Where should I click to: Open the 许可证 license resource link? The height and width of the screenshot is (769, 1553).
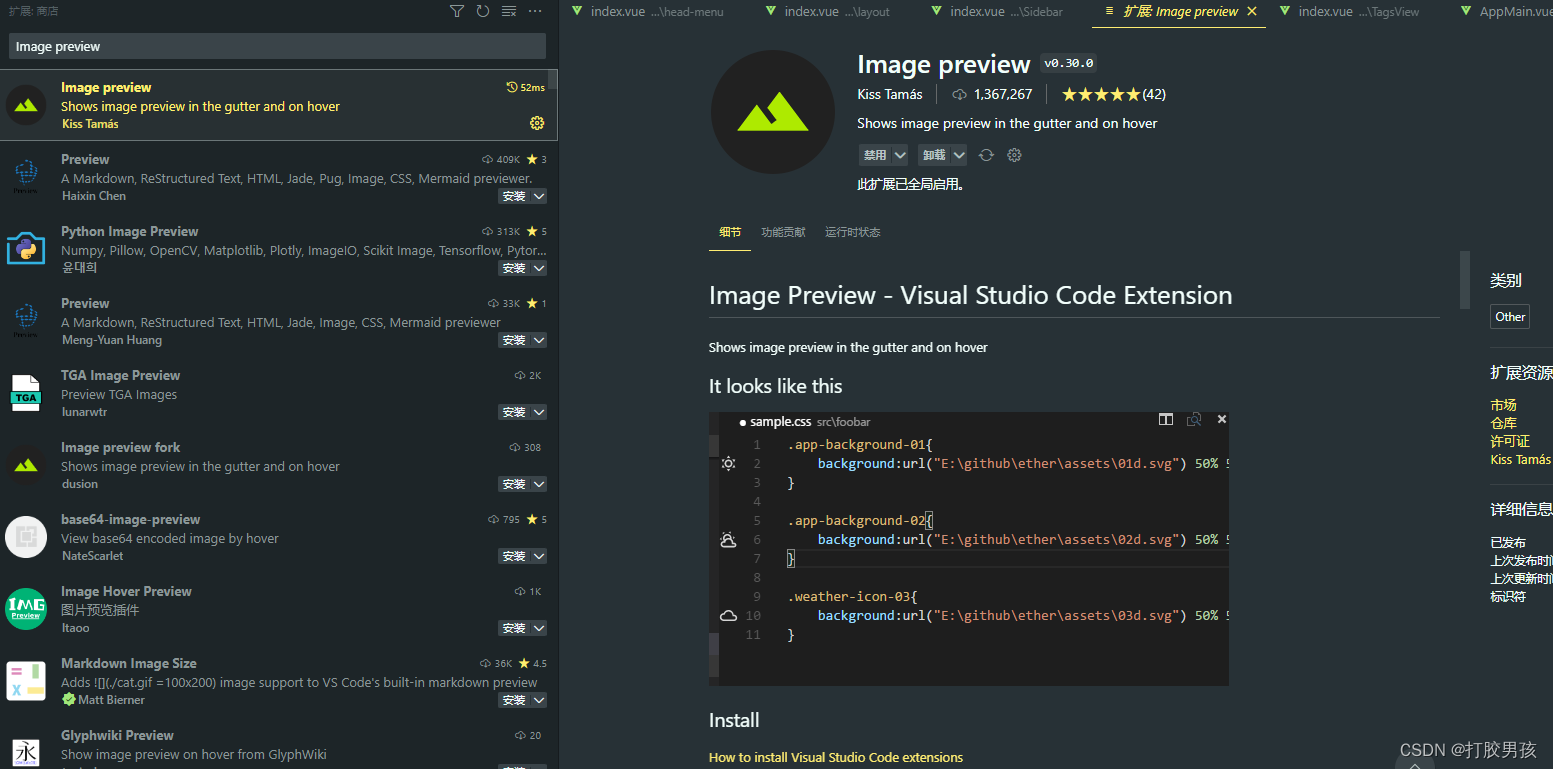pos(1510,441)
